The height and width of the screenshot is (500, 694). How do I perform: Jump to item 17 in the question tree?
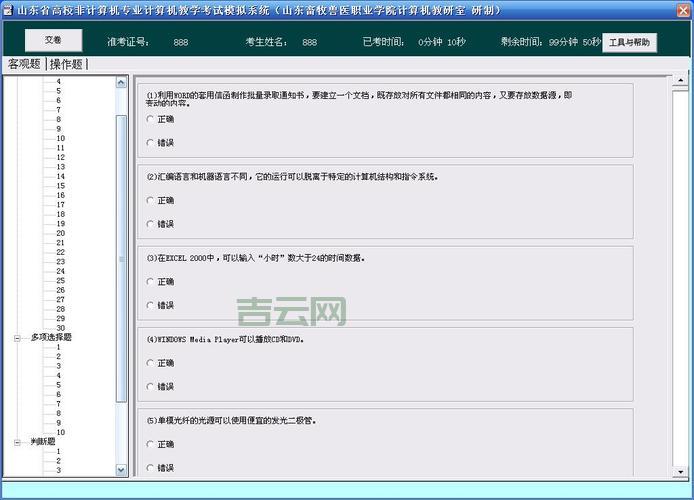pyautogui.click(x=60, y=205)
